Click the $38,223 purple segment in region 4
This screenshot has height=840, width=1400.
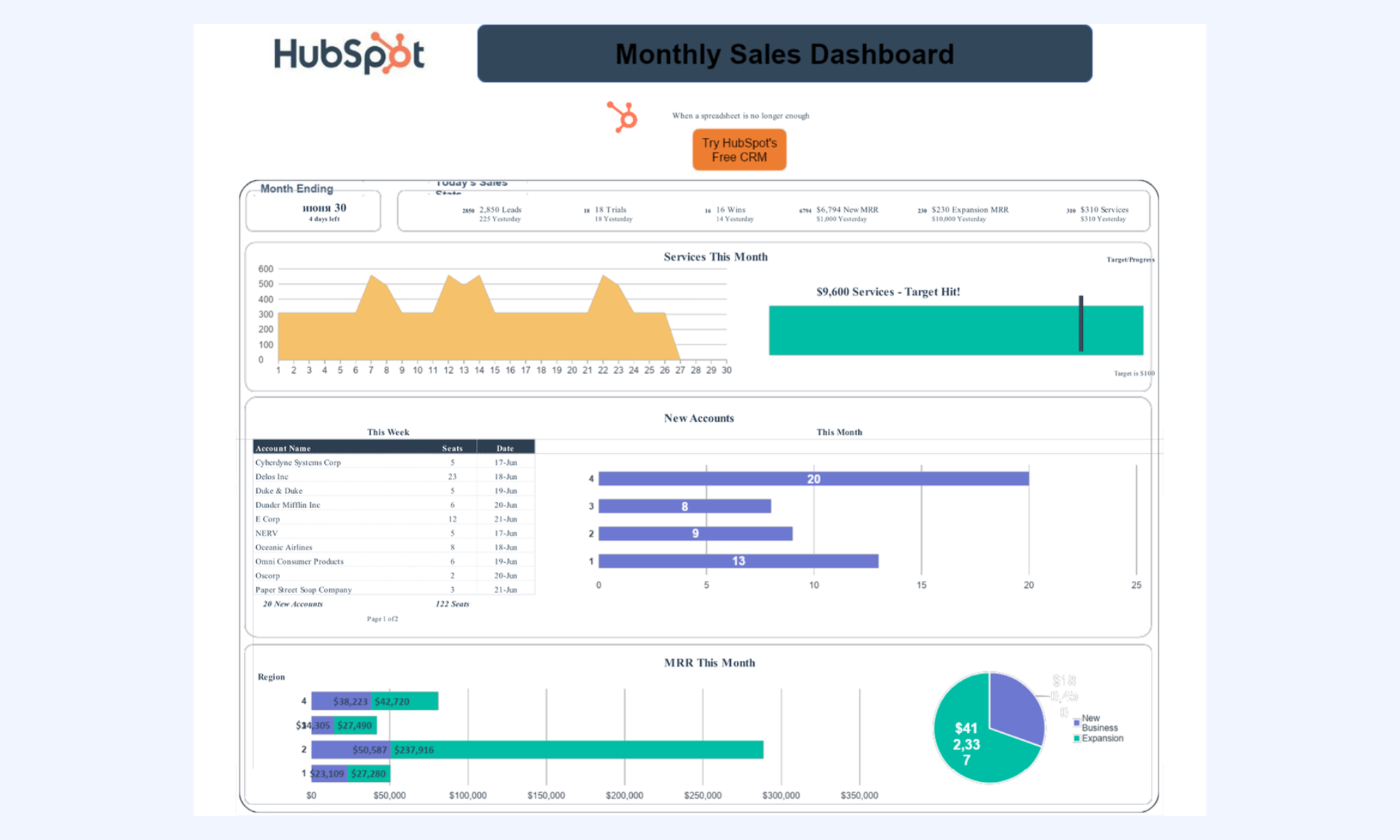point(342,701)
